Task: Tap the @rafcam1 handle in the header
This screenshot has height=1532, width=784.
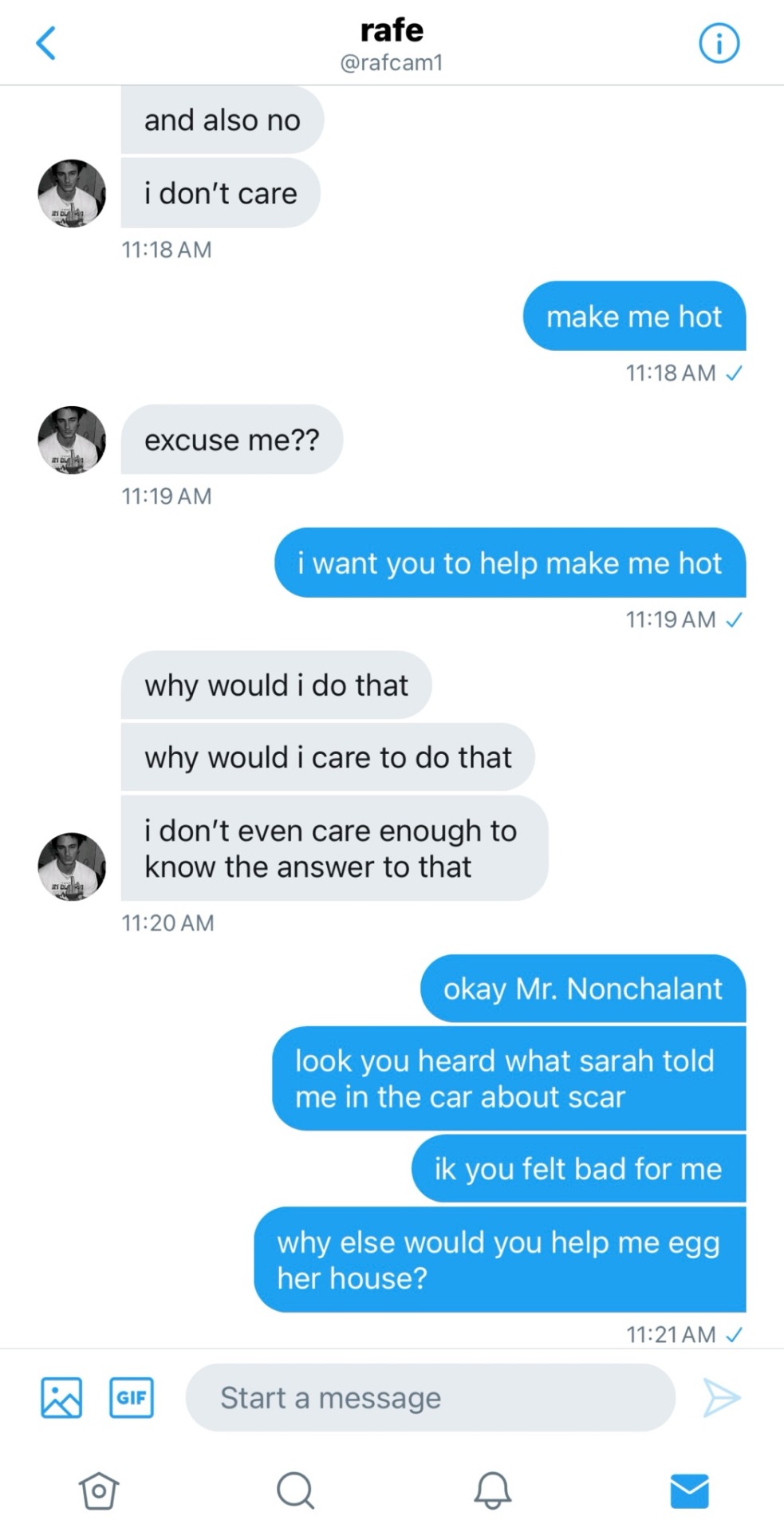Action: [392, 63]
